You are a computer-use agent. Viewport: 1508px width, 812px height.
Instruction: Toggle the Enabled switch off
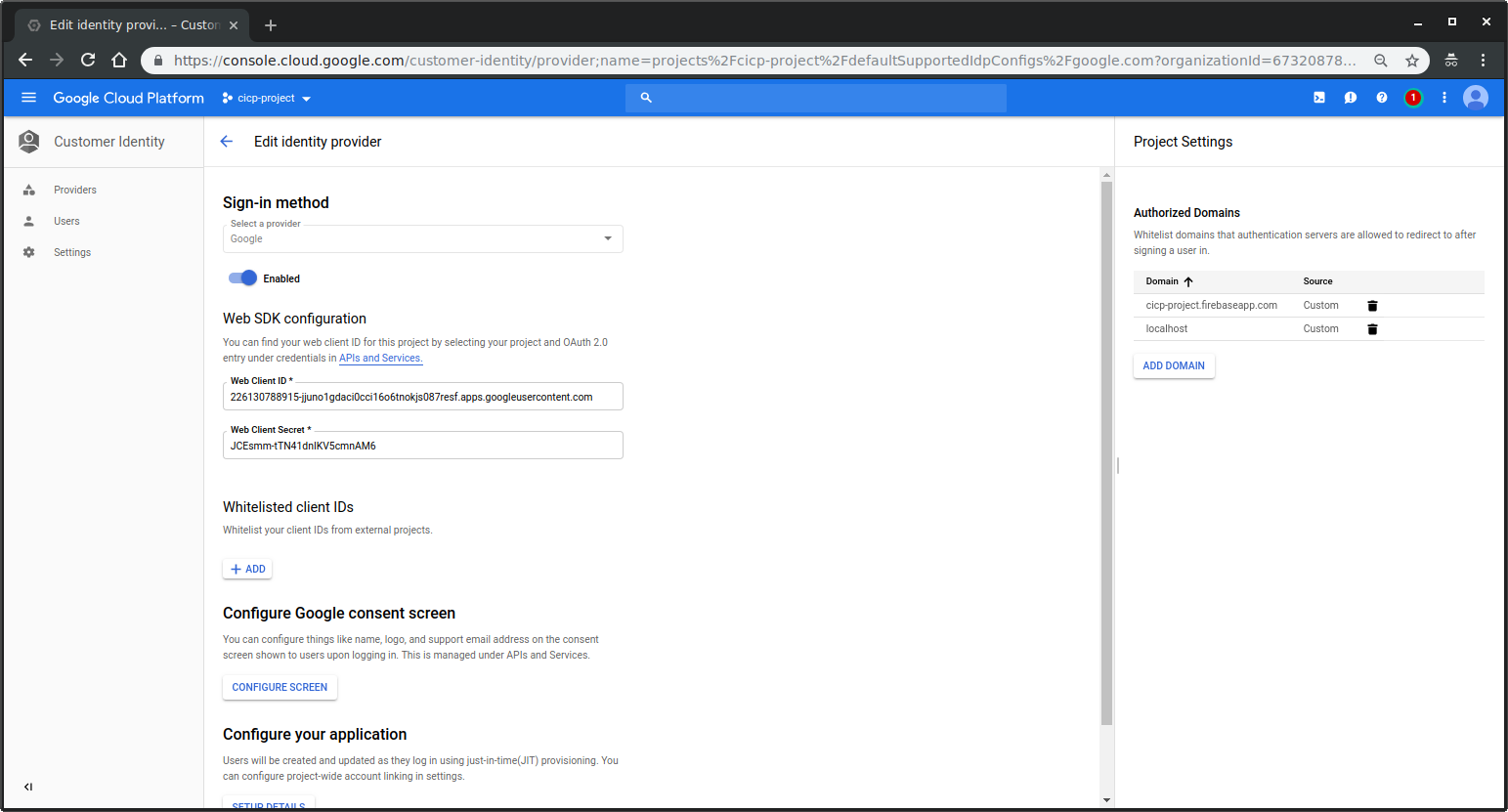click(242, 278)
